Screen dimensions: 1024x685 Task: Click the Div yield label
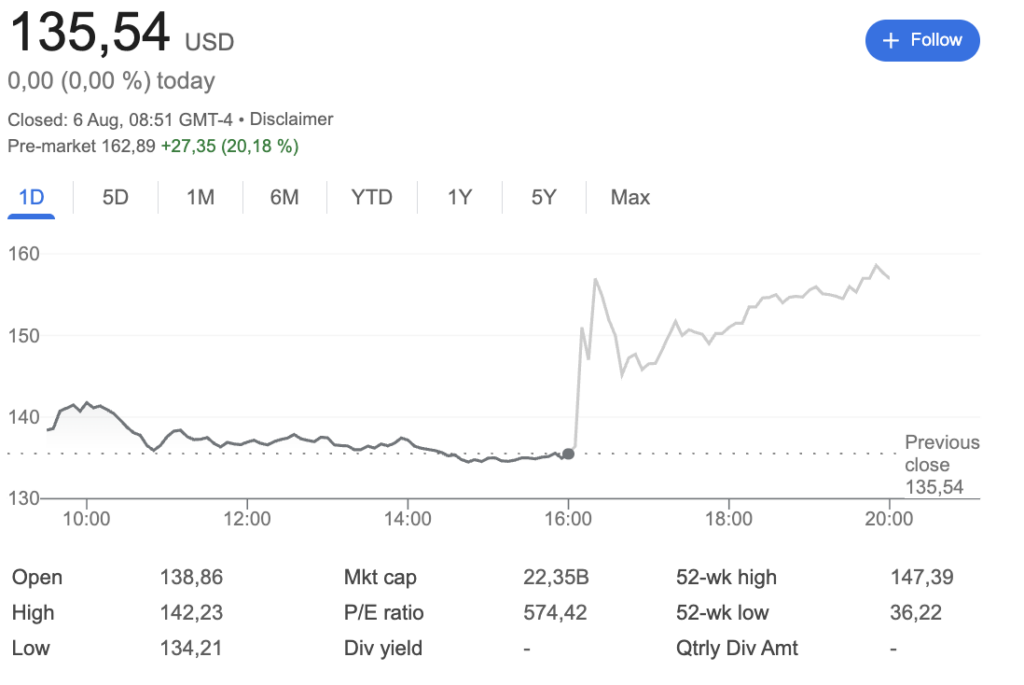pyautogui.click(x=383, y=648)
